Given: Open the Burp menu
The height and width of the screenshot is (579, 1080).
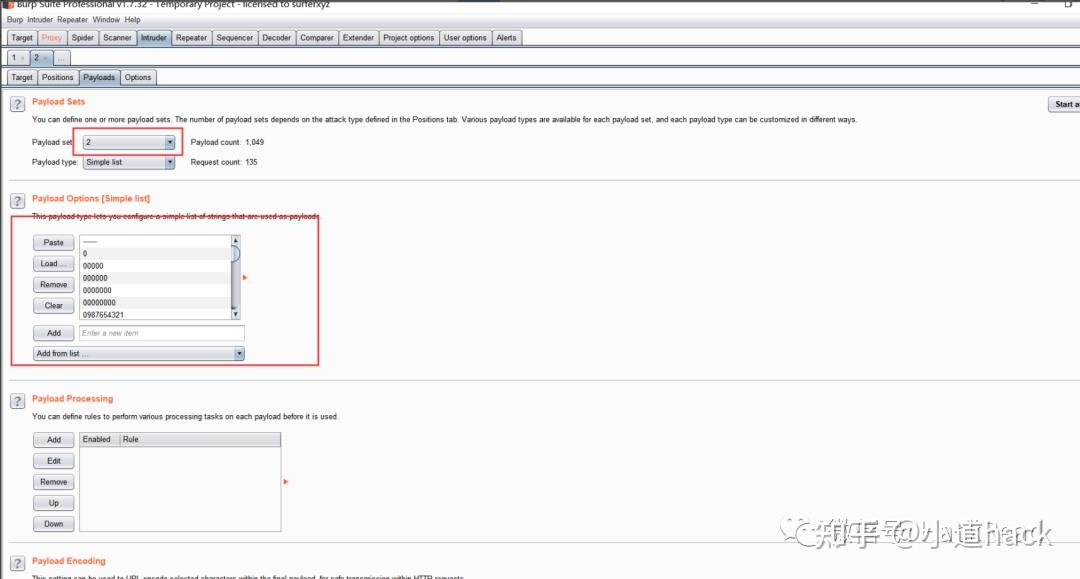Looking at the screenshot, I should (14, 20).
